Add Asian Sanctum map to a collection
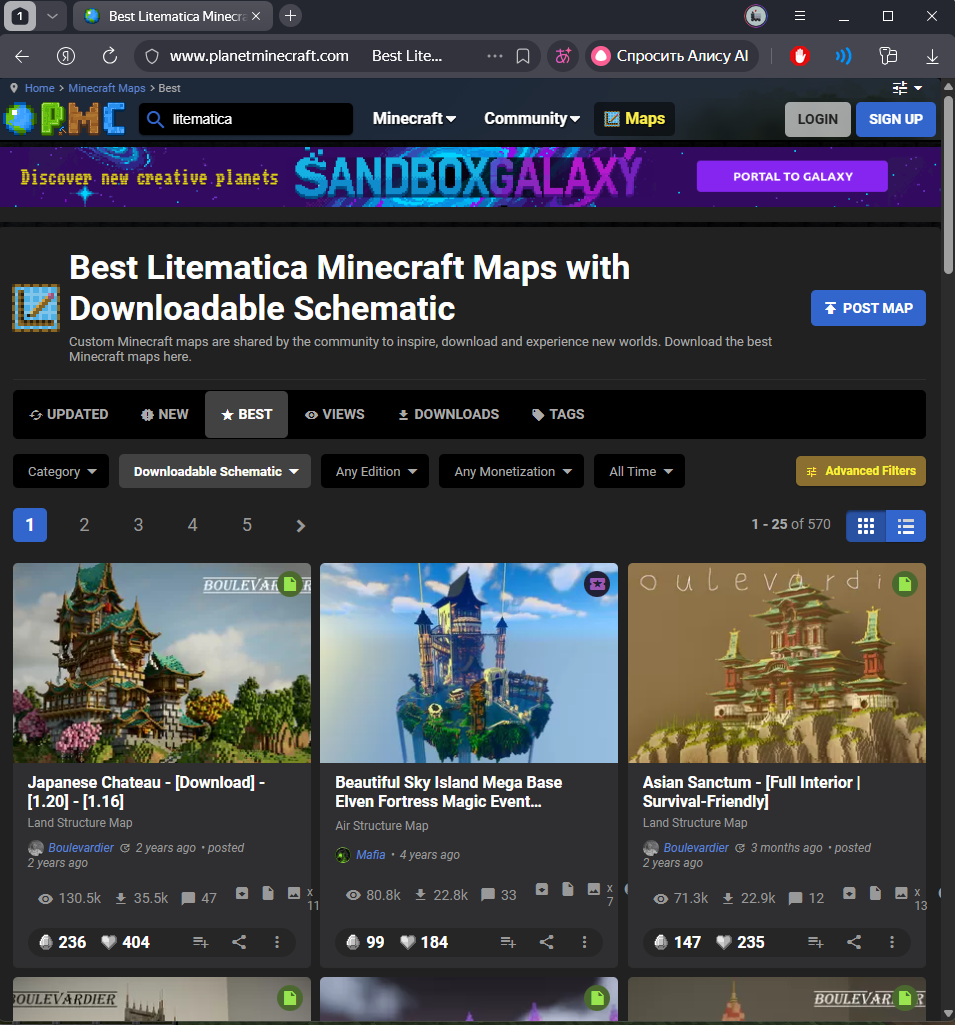The height and width of the screenshot is (1025, 955). pyautogui.click(x=815, y=942)
